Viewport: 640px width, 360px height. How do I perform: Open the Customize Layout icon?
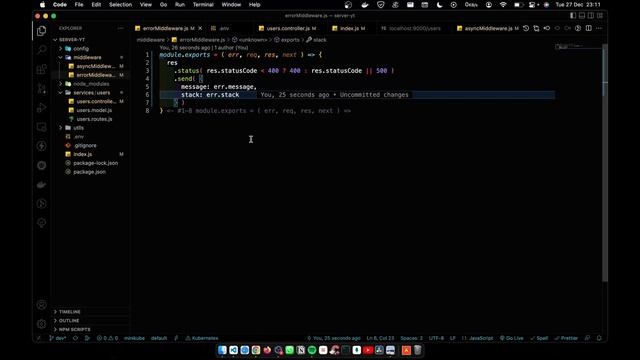click(600, 16)
